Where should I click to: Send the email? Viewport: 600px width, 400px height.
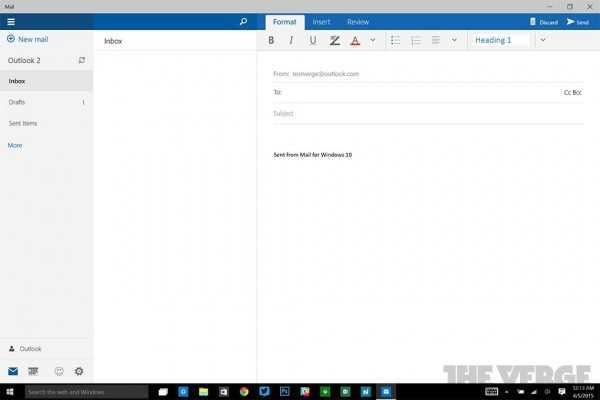click(x=578, y=22)
